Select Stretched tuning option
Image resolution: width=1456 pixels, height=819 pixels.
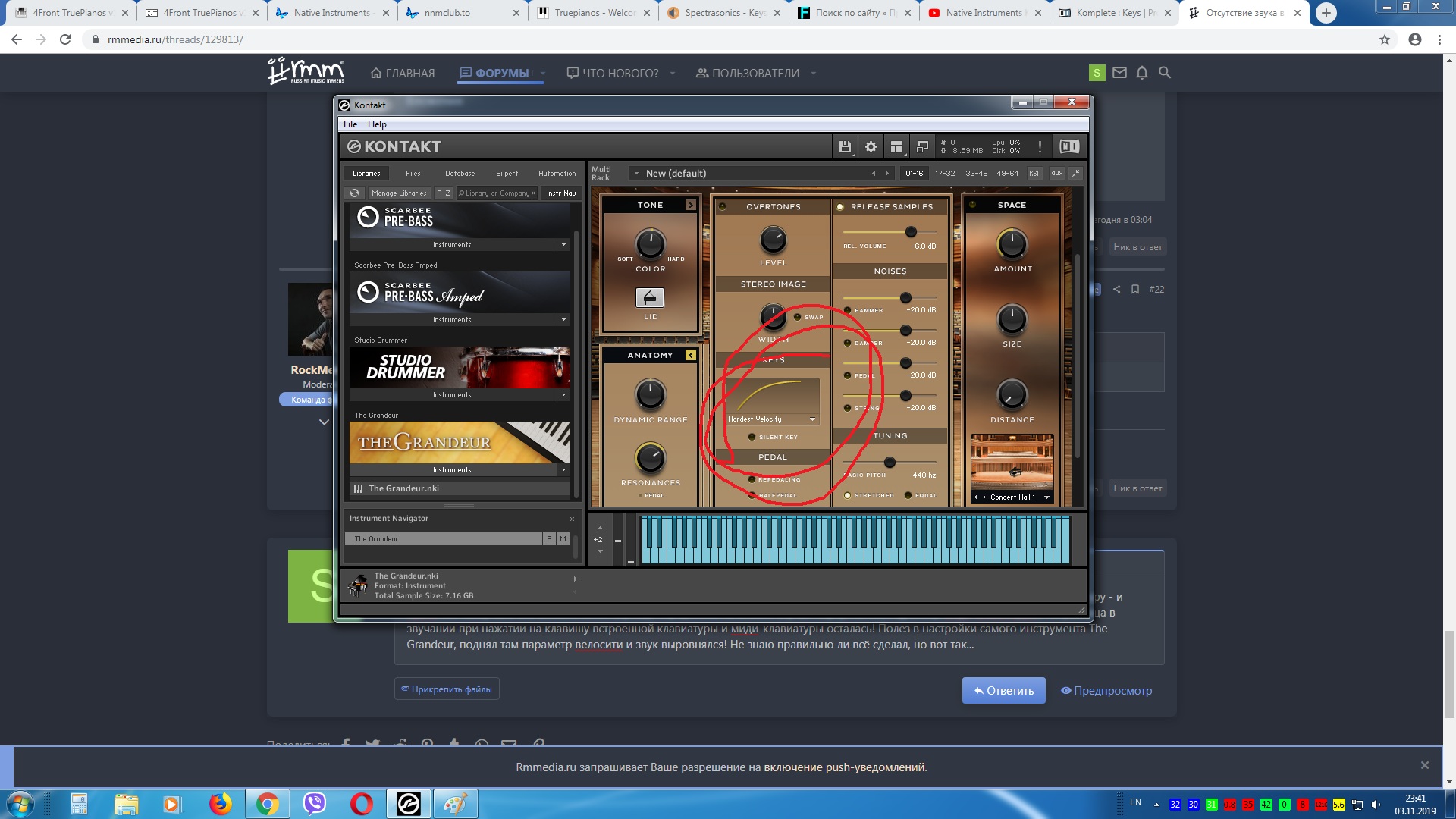click(848, 496)
